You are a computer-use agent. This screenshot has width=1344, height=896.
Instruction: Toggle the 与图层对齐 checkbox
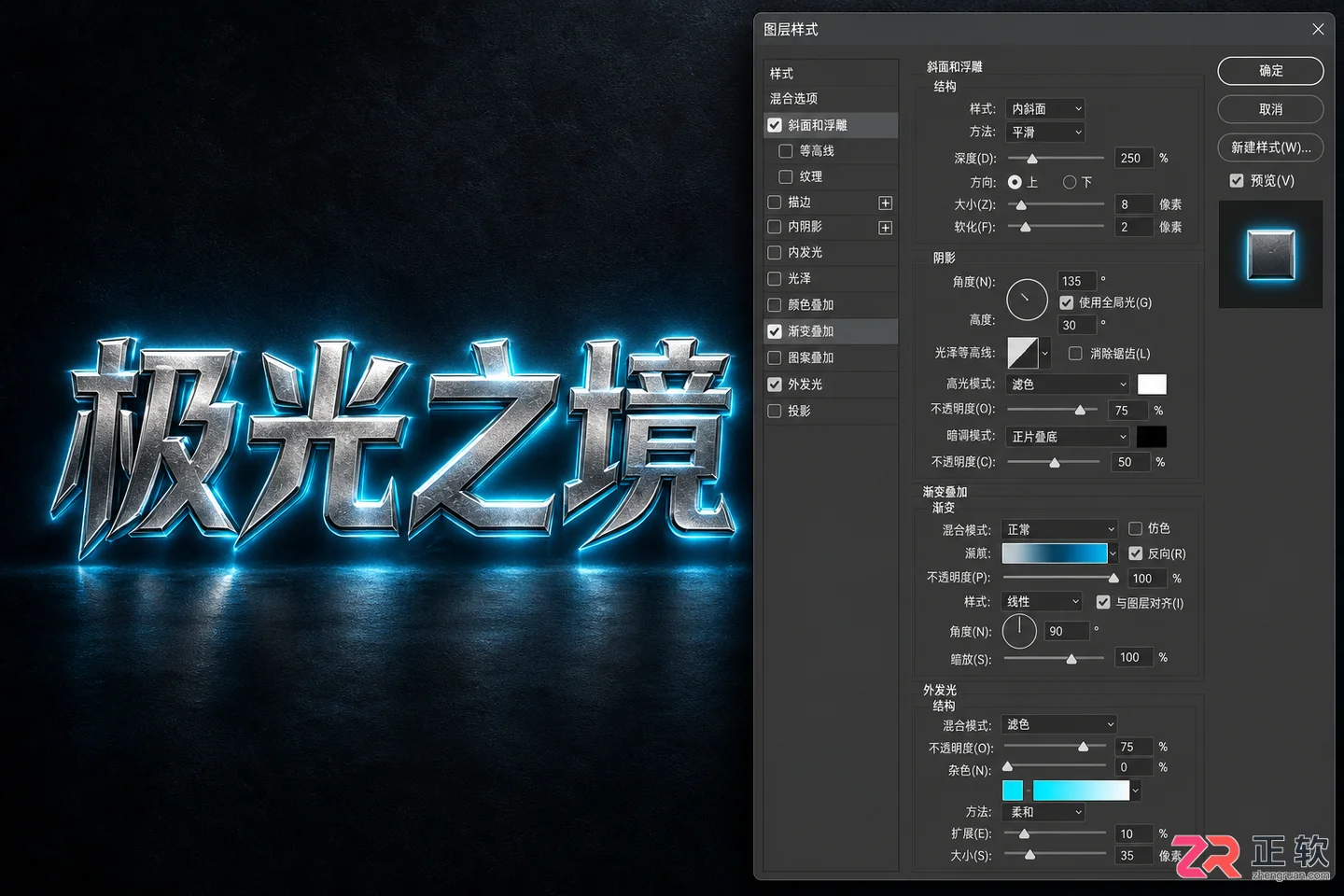(x=1103, y=602)
